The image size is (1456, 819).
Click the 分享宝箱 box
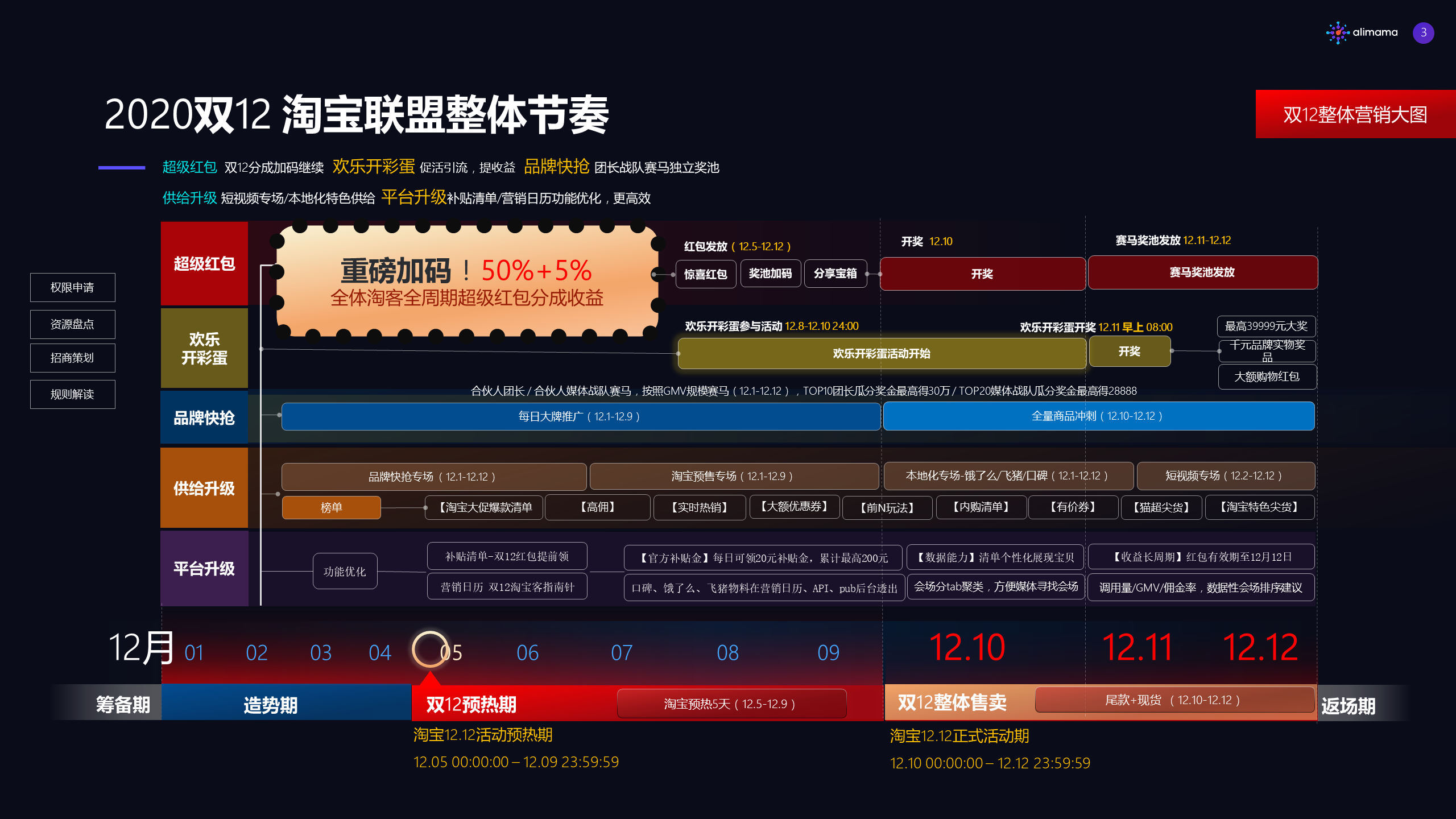coord(835,274)
